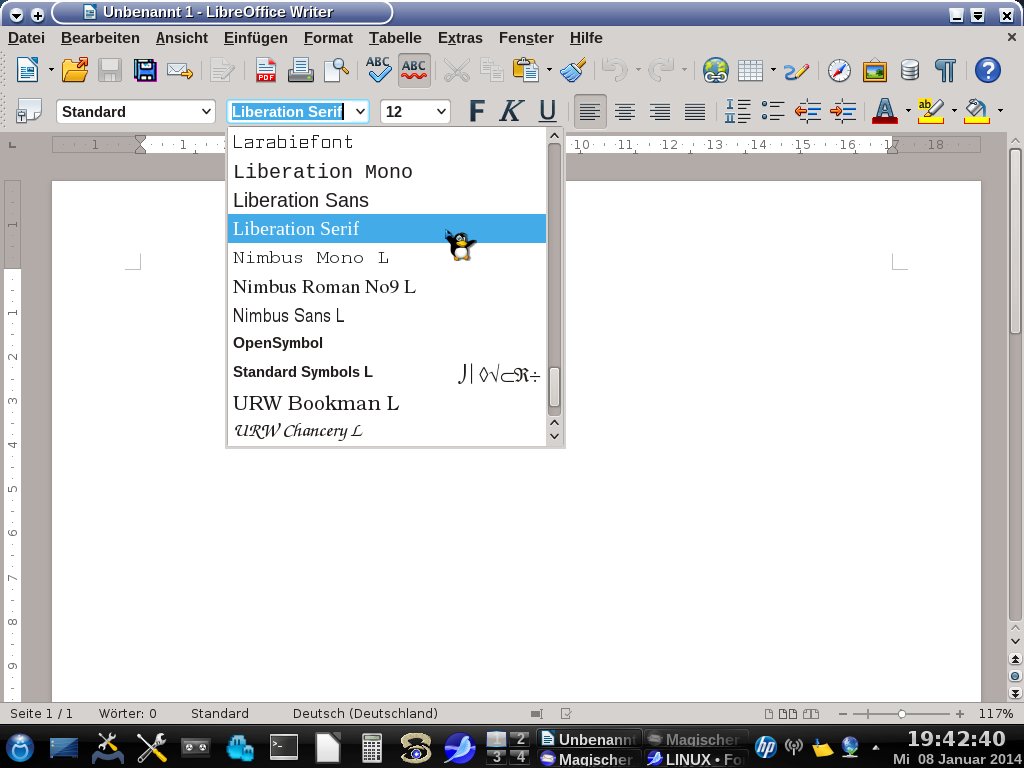
Task: Increase the paragraph indent
Action: point(843,111)
